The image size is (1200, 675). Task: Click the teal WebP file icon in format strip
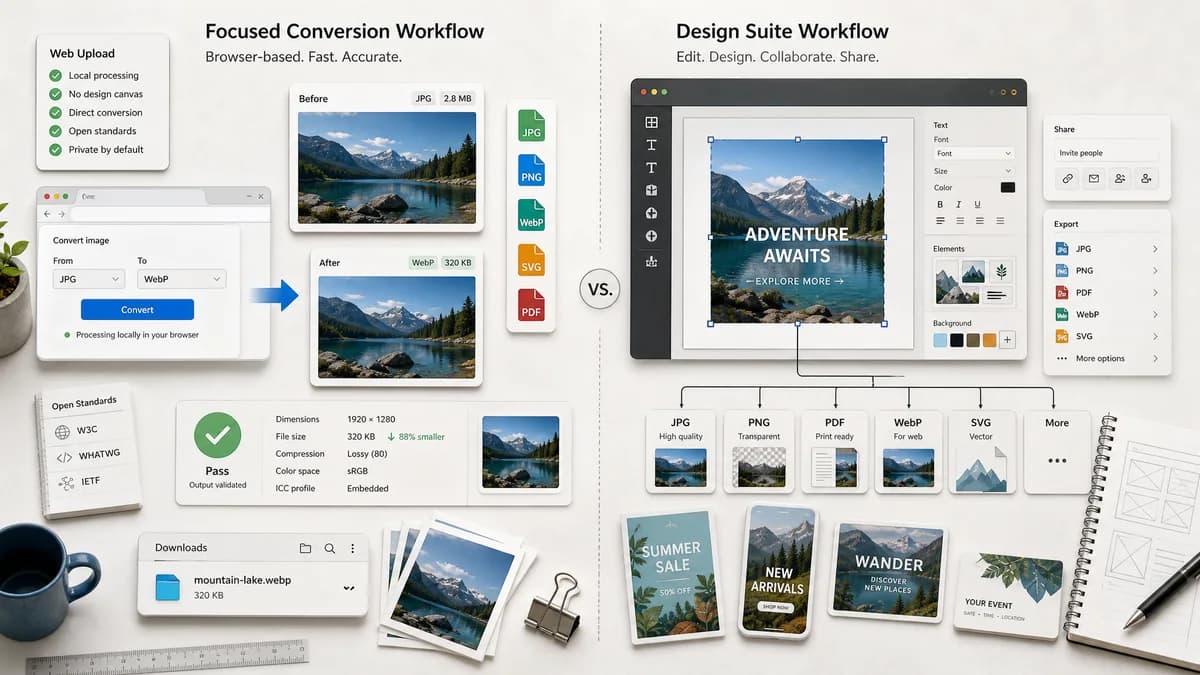click(x=531, y=215)
